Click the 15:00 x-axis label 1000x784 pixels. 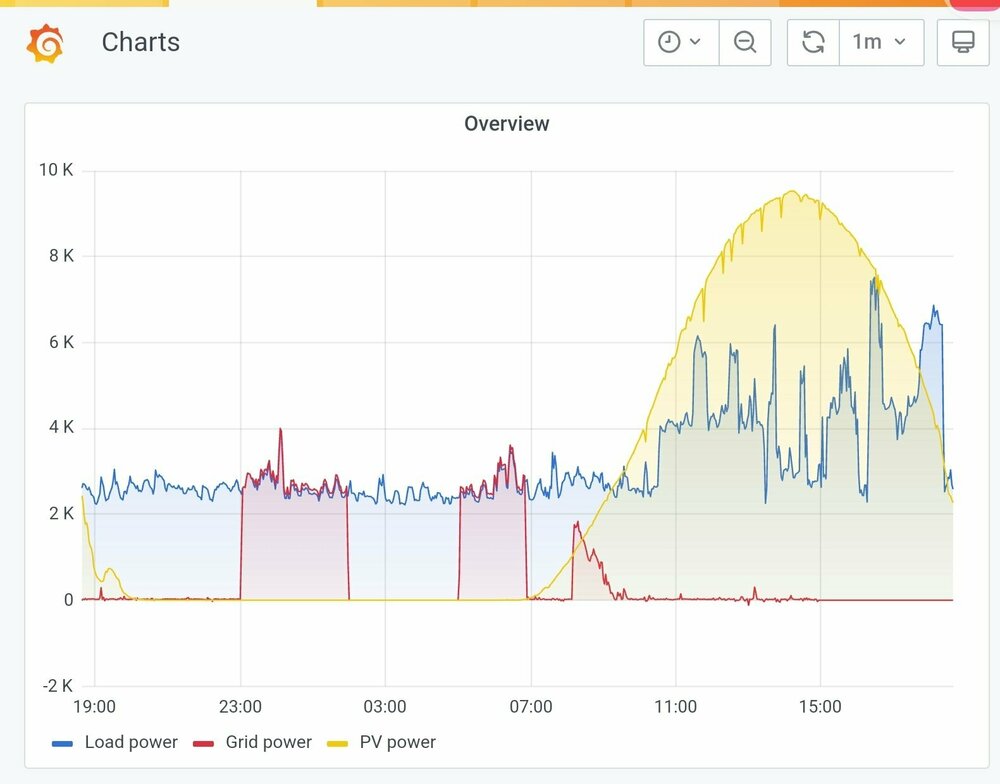click(x=820, y=706)
